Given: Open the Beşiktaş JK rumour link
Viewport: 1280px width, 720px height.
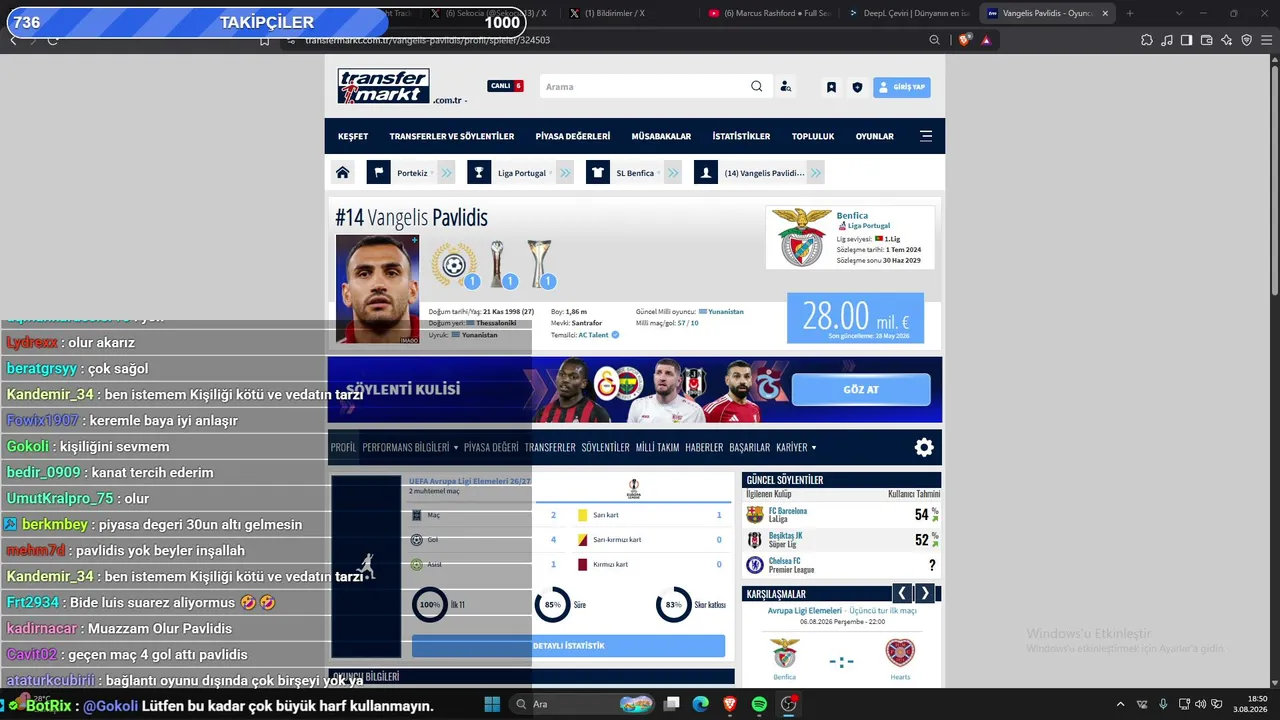Looking at the screenshot, I should (785, 536).
